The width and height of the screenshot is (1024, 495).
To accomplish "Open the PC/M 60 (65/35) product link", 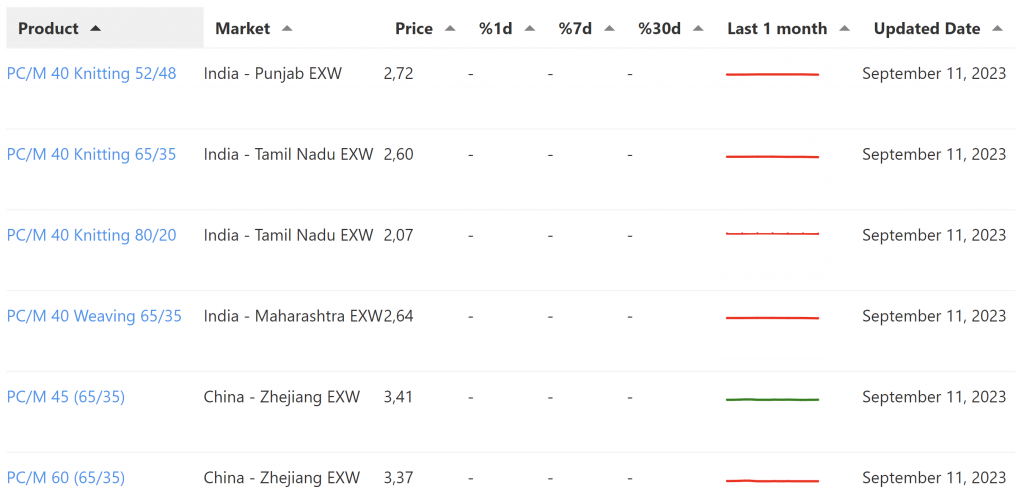I will (x=66, y=478).
